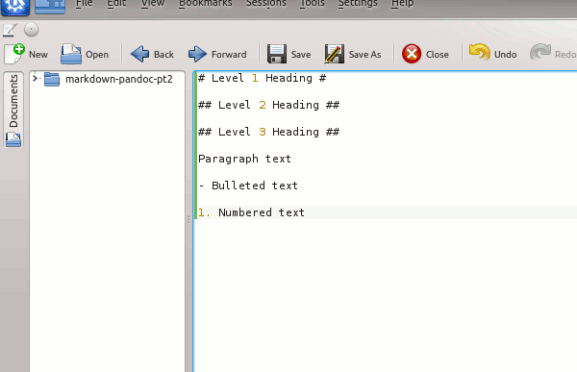Click the '## Level 3 Heading ##' line
Screen dimensions: 577x372
[269, 132]
